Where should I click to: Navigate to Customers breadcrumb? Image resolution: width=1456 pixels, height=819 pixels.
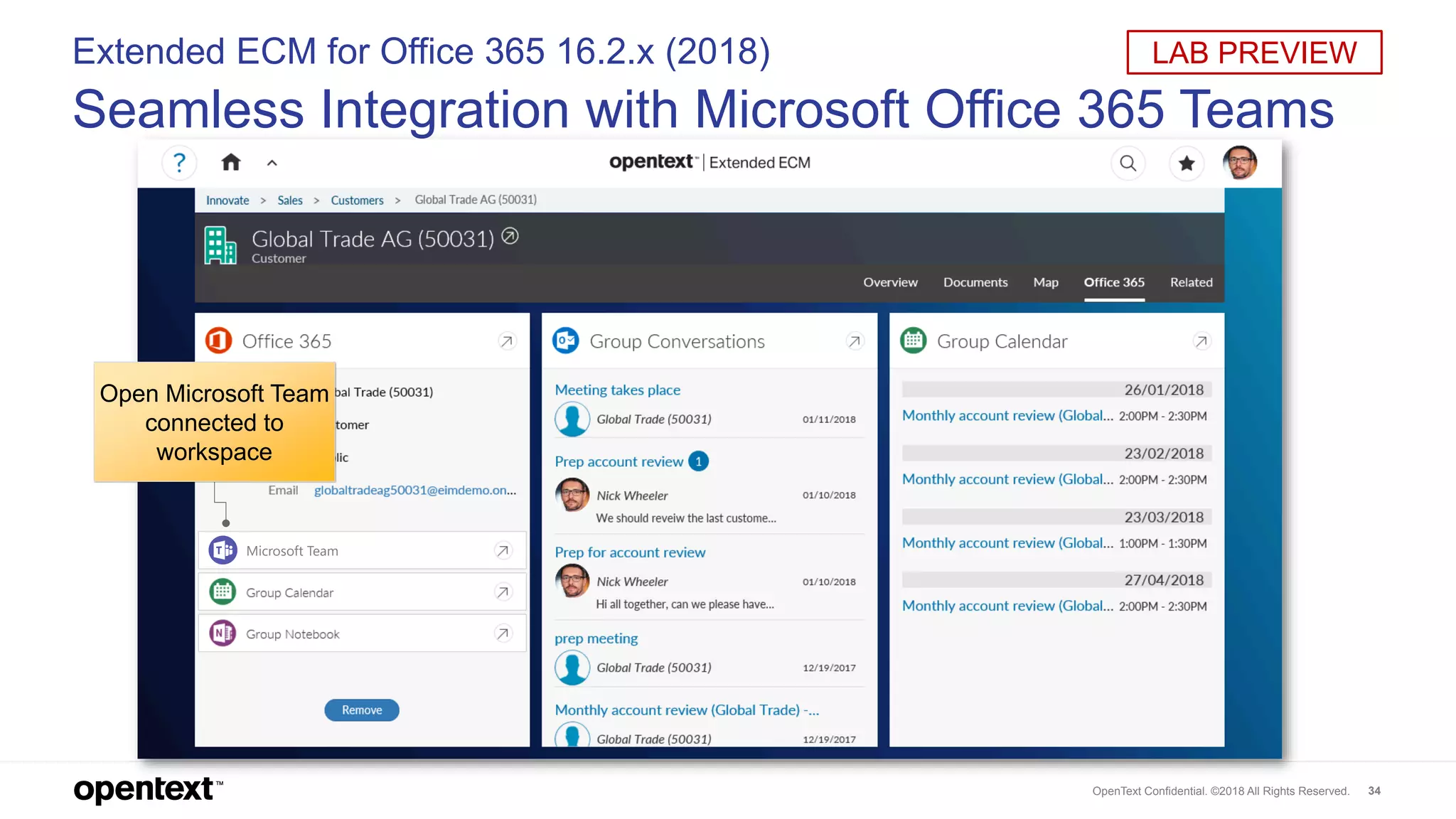[357, 200]
